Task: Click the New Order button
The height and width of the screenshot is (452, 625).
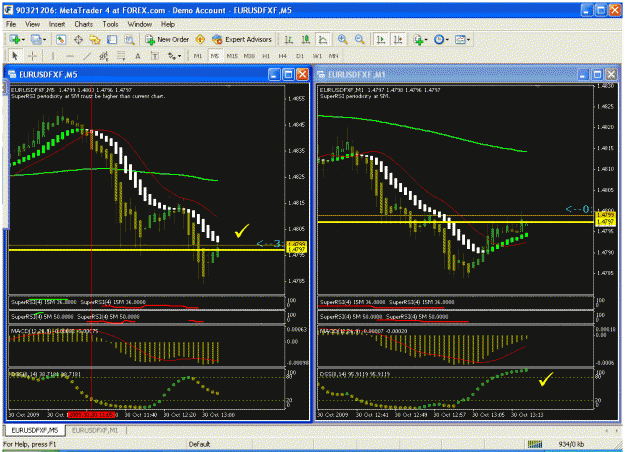Action: tap(167, 39)
